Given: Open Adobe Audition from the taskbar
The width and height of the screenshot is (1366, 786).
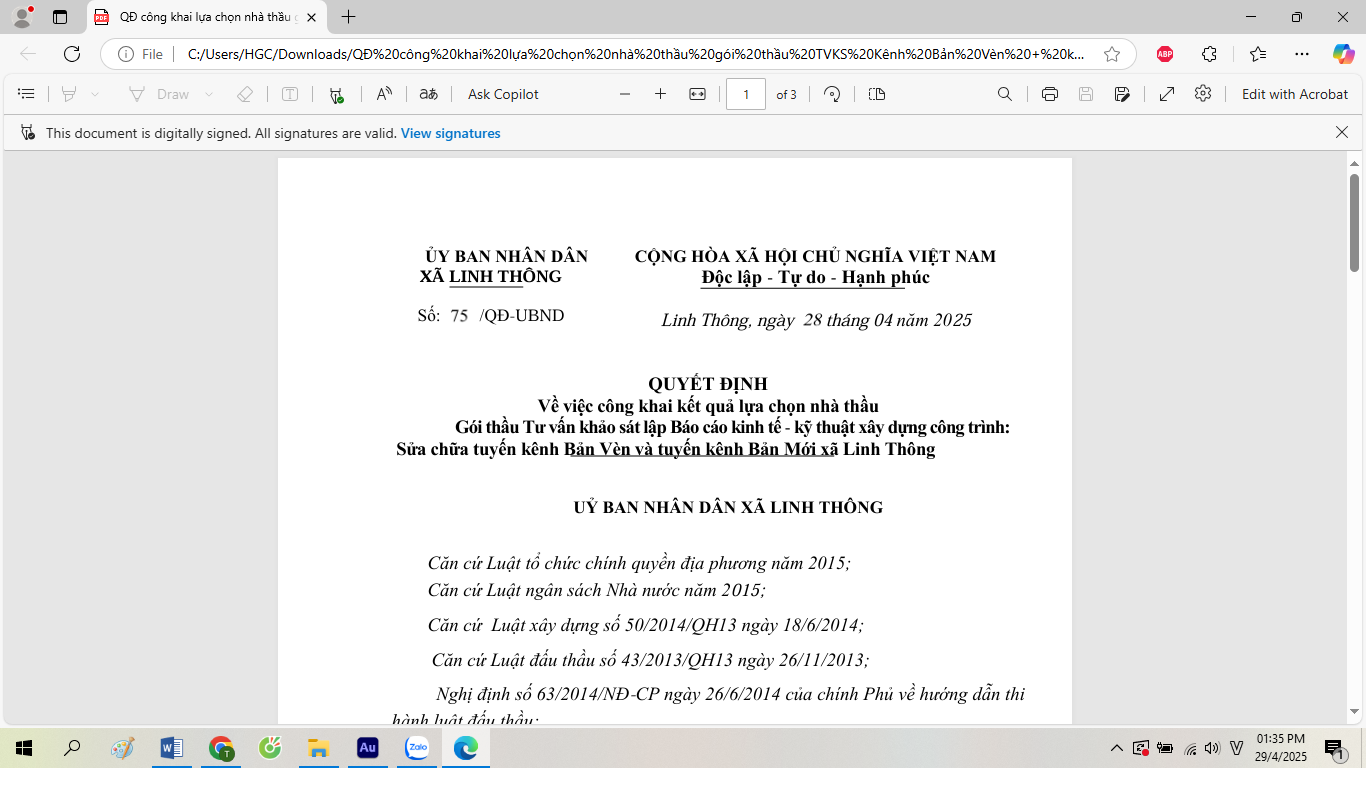Looking at the screenshot, I should point(368,748).
